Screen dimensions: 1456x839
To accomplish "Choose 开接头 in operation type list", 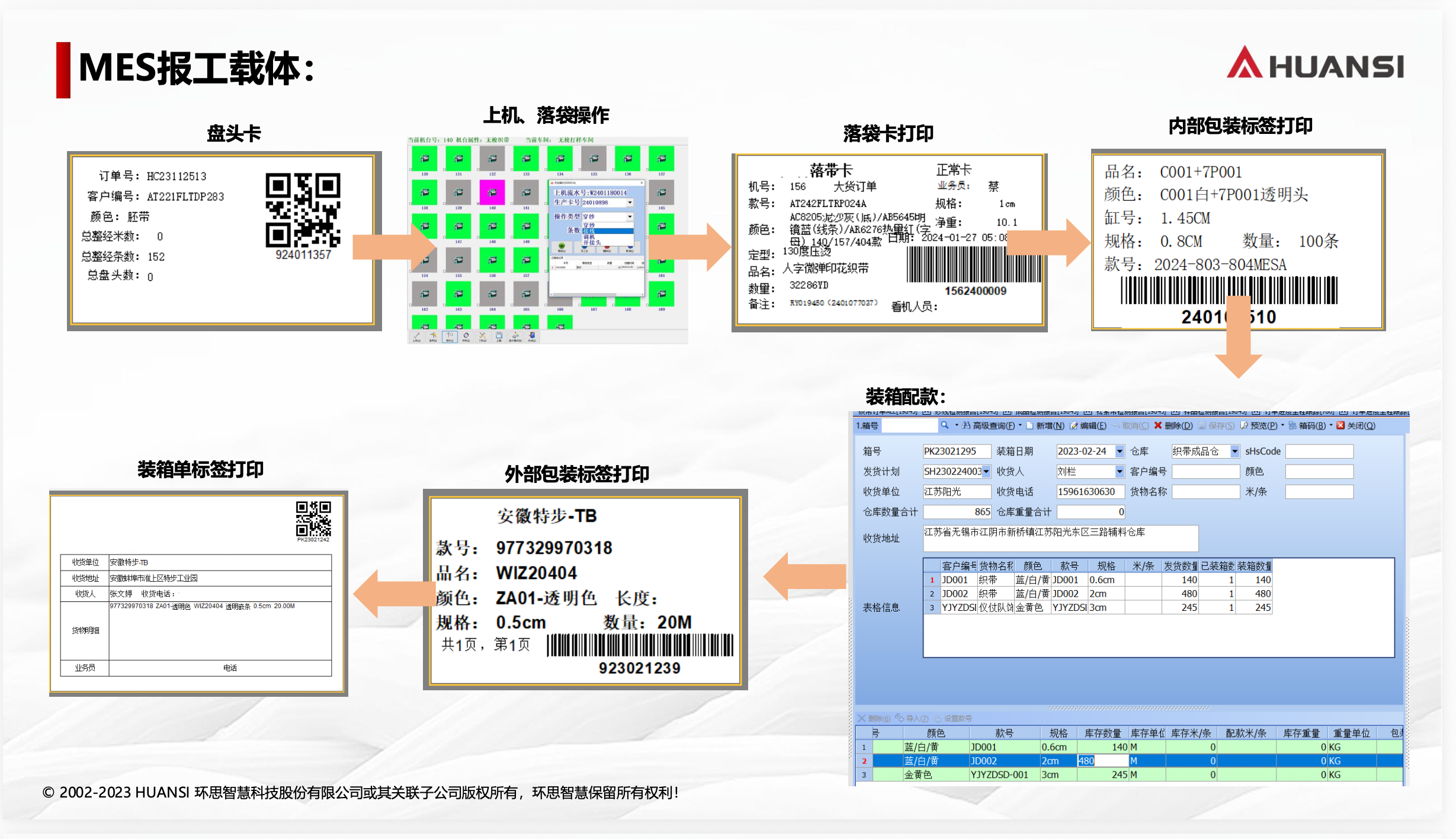I will (x=608, y=242).
